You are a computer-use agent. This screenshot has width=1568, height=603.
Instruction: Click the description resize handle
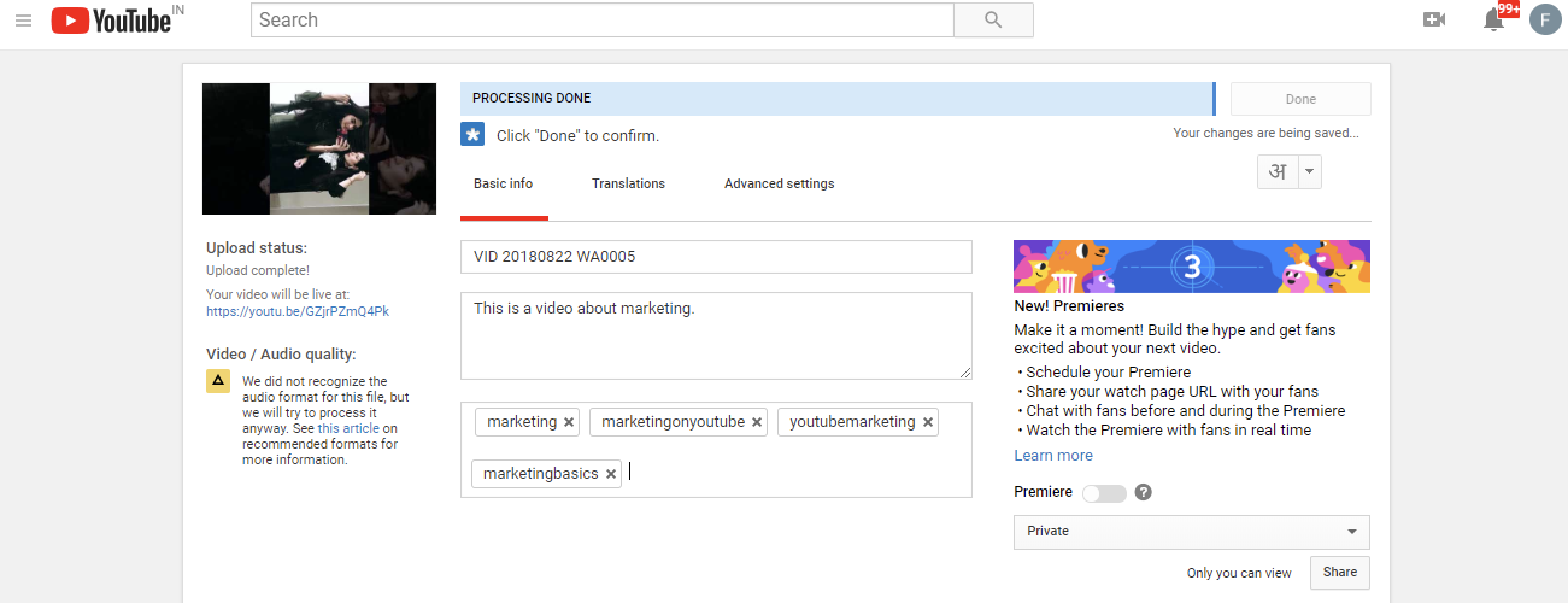tap(965, 373)
